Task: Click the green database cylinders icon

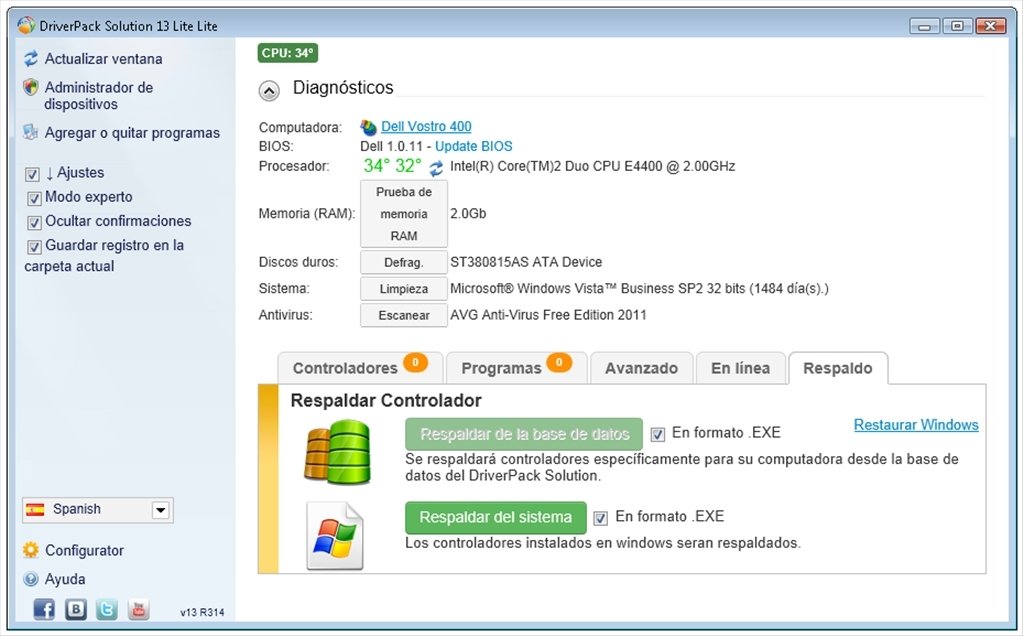Action: point(338,453)
